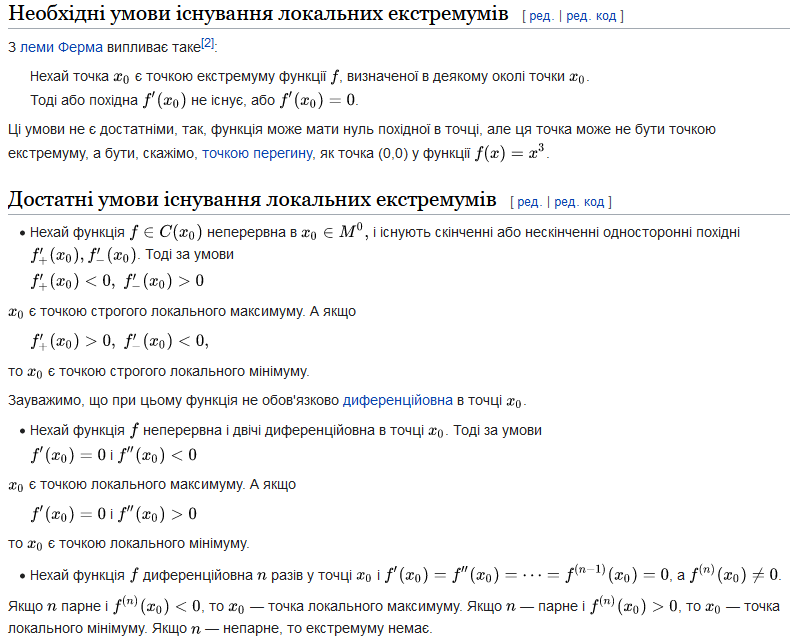Click text 'непарне, то екстремуму немає'
This screenshot has width=809, height=639.
coord(327,629)
